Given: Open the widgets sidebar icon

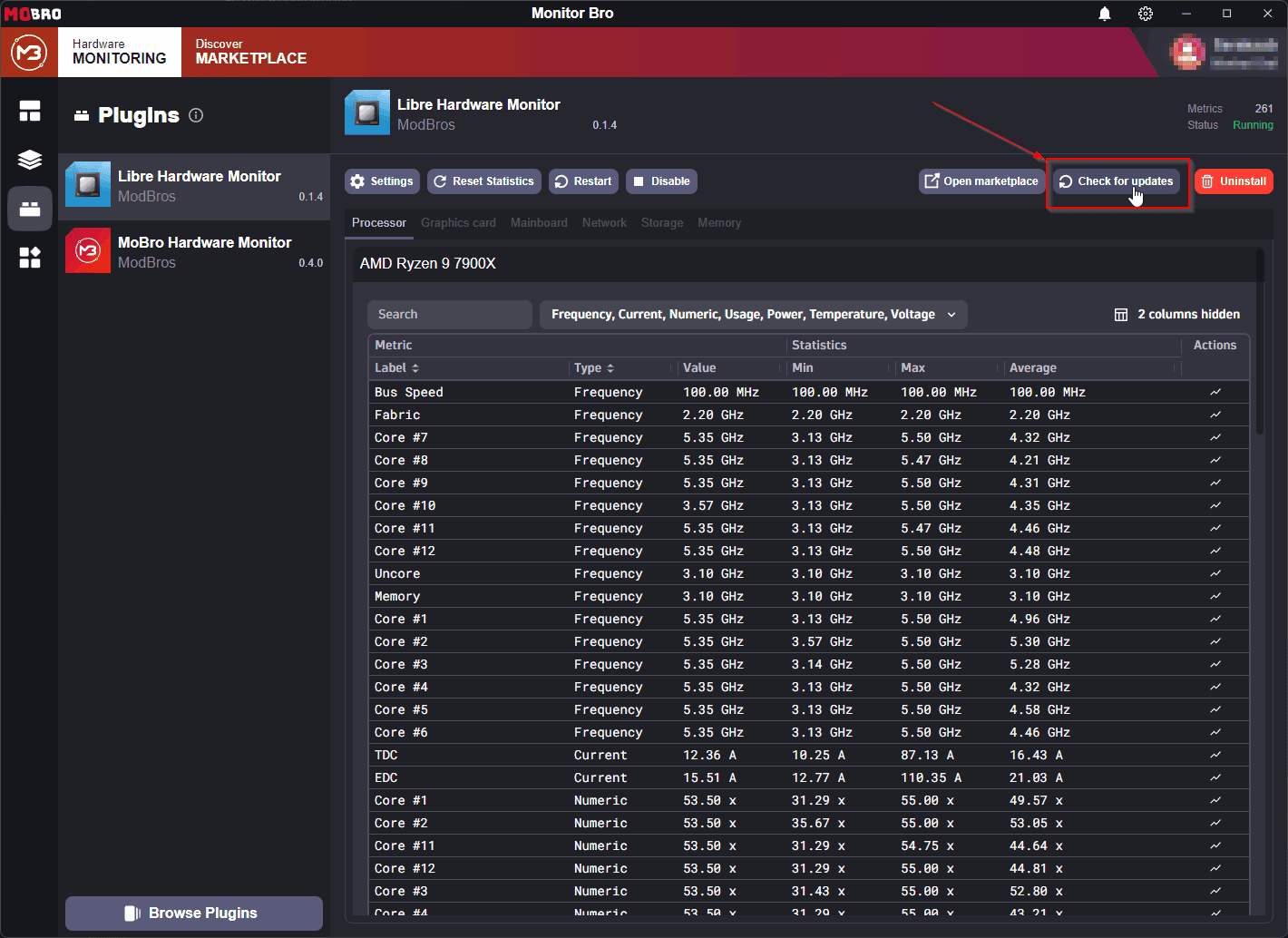Looking at the screenshot, I should point(30,258).
